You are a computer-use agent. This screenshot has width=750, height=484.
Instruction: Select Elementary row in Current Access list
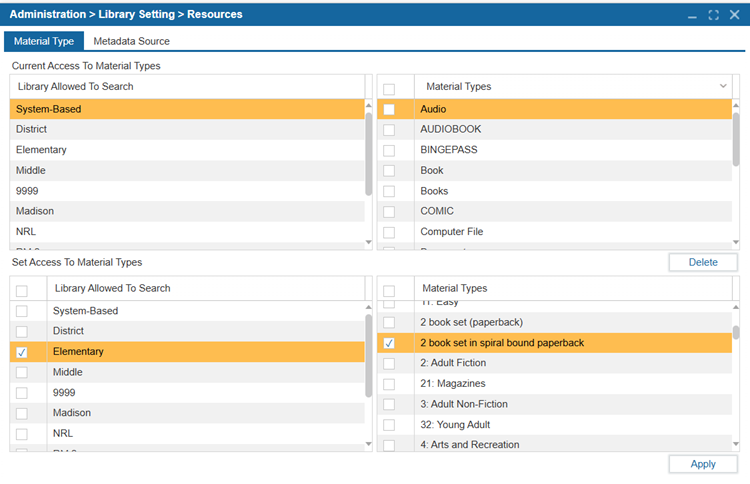point(187,150)
